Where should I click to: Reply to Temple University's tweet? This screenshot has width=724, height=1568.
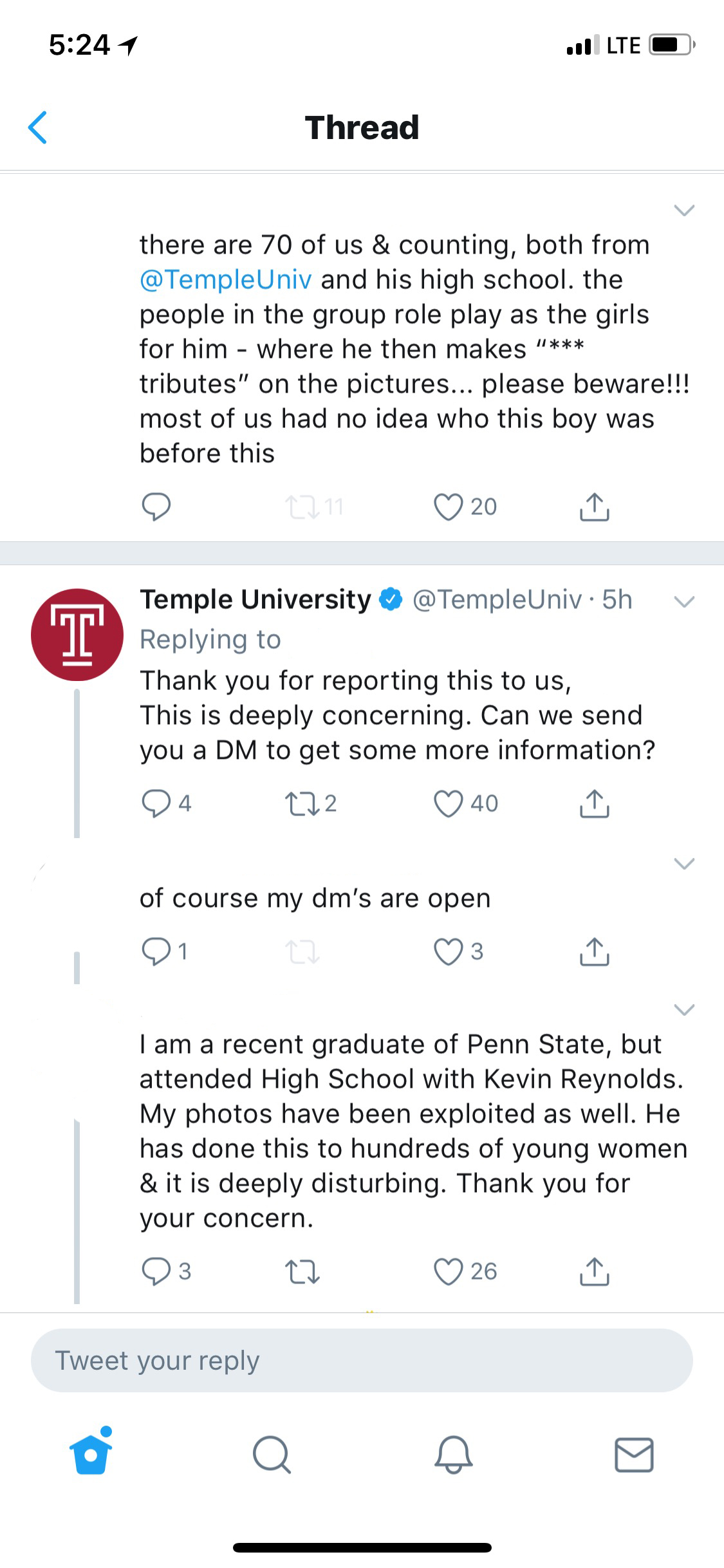click(x=156, y=803)
